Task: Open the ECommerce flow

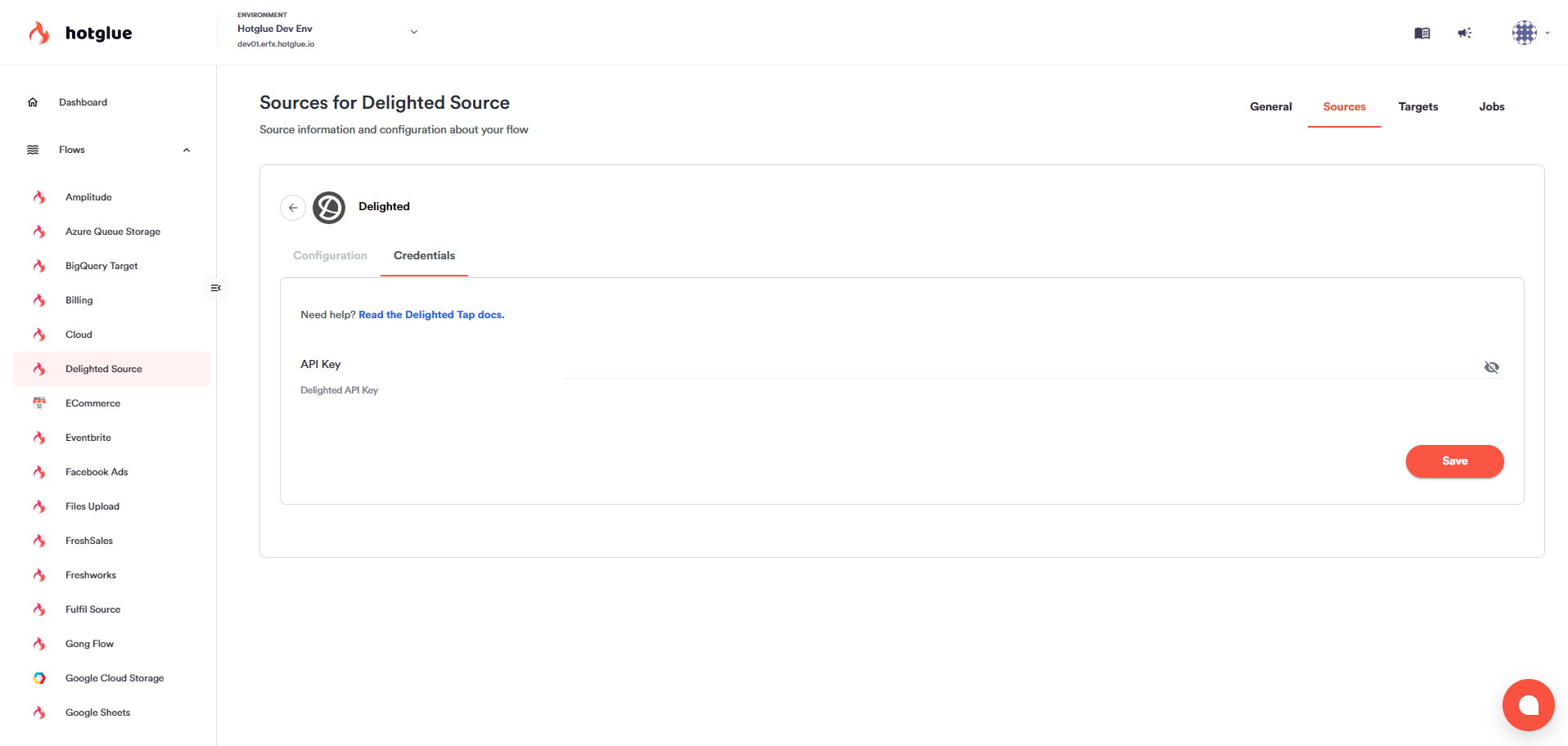Action: point(111,403)
